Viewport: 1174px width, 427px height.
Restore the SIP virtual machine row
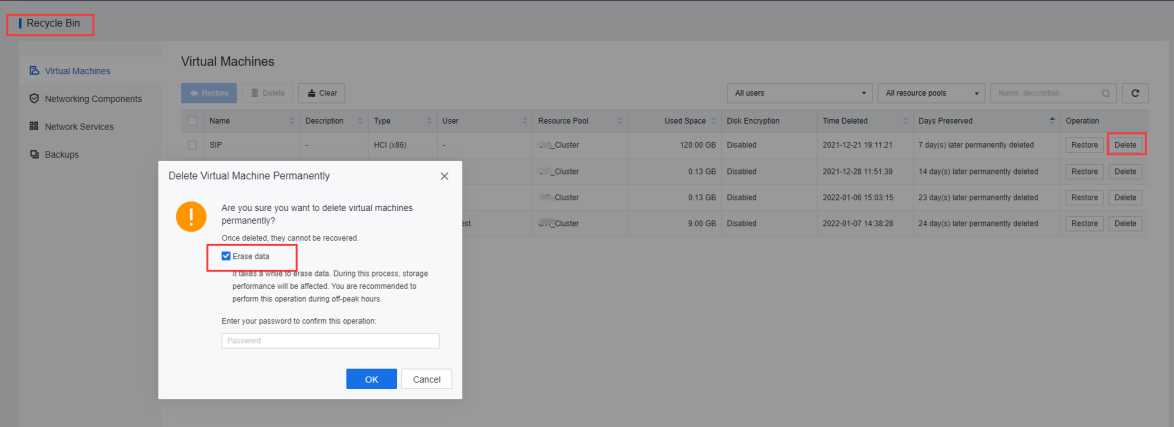pos(1084,145)
